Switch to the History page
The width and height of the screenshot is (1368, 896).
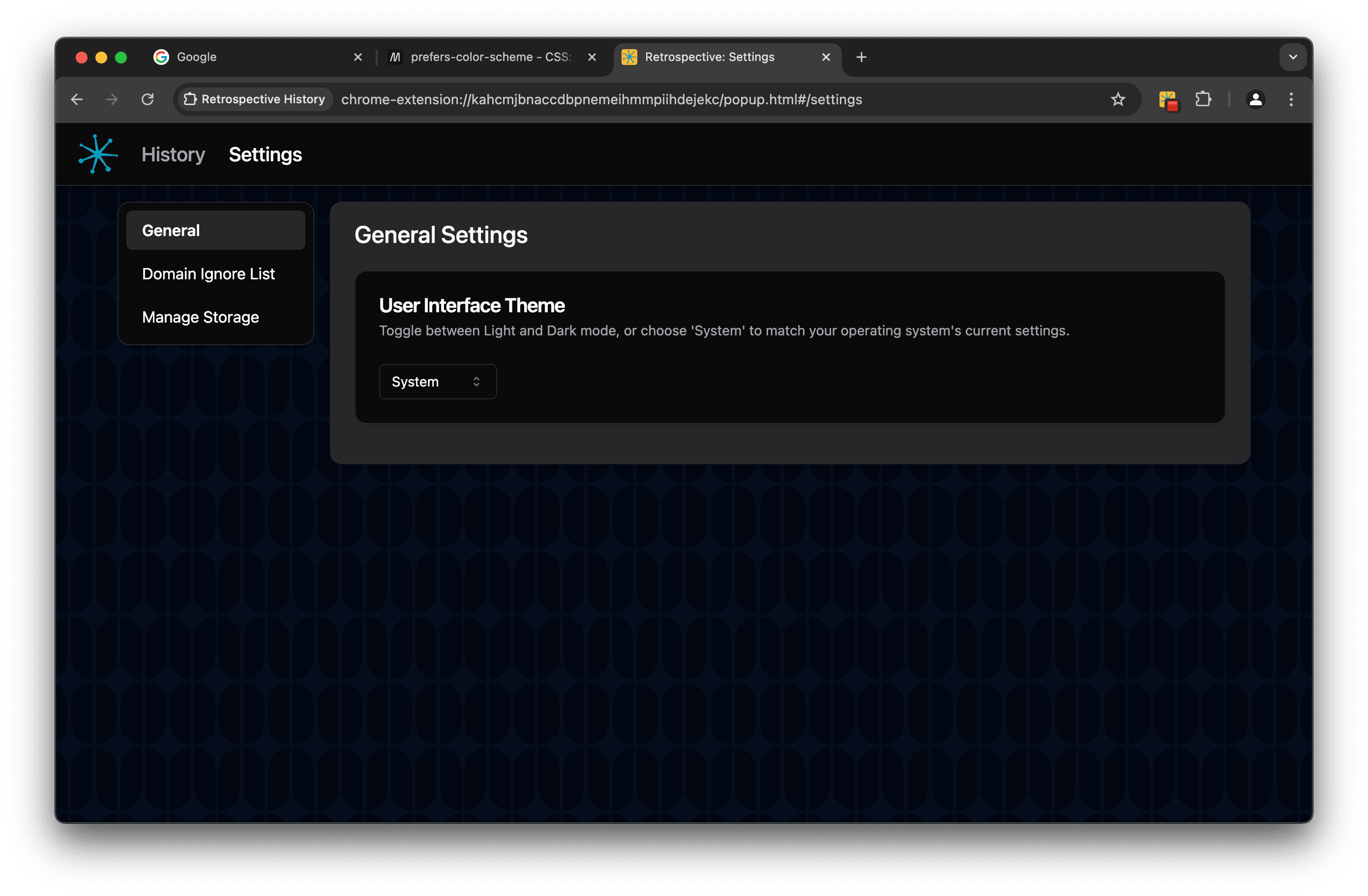tap(173, 154)
